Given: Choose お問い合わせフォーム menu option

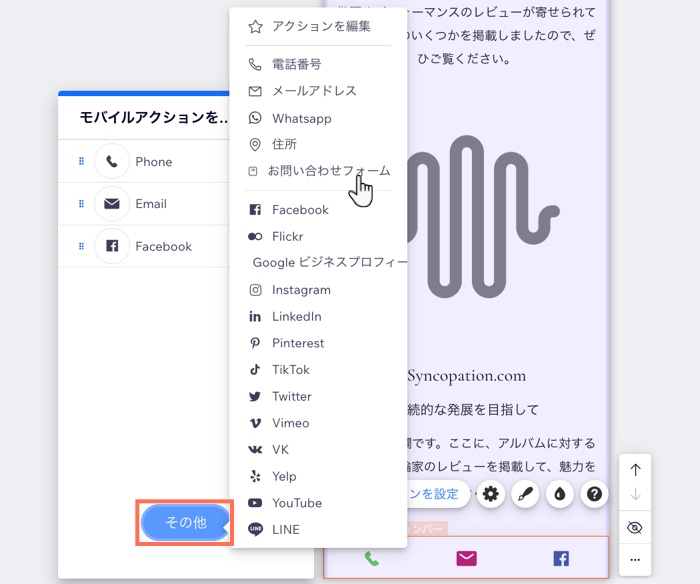Looking at the screenshot, I should (x=328, y=171).
